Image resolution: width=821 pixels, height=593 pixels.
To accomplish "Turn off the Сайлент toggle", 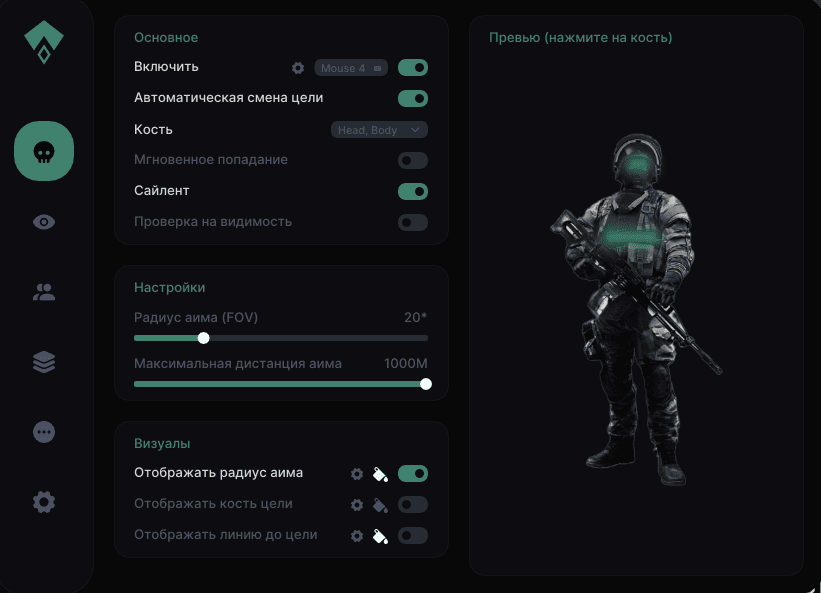I will [413, 191].
